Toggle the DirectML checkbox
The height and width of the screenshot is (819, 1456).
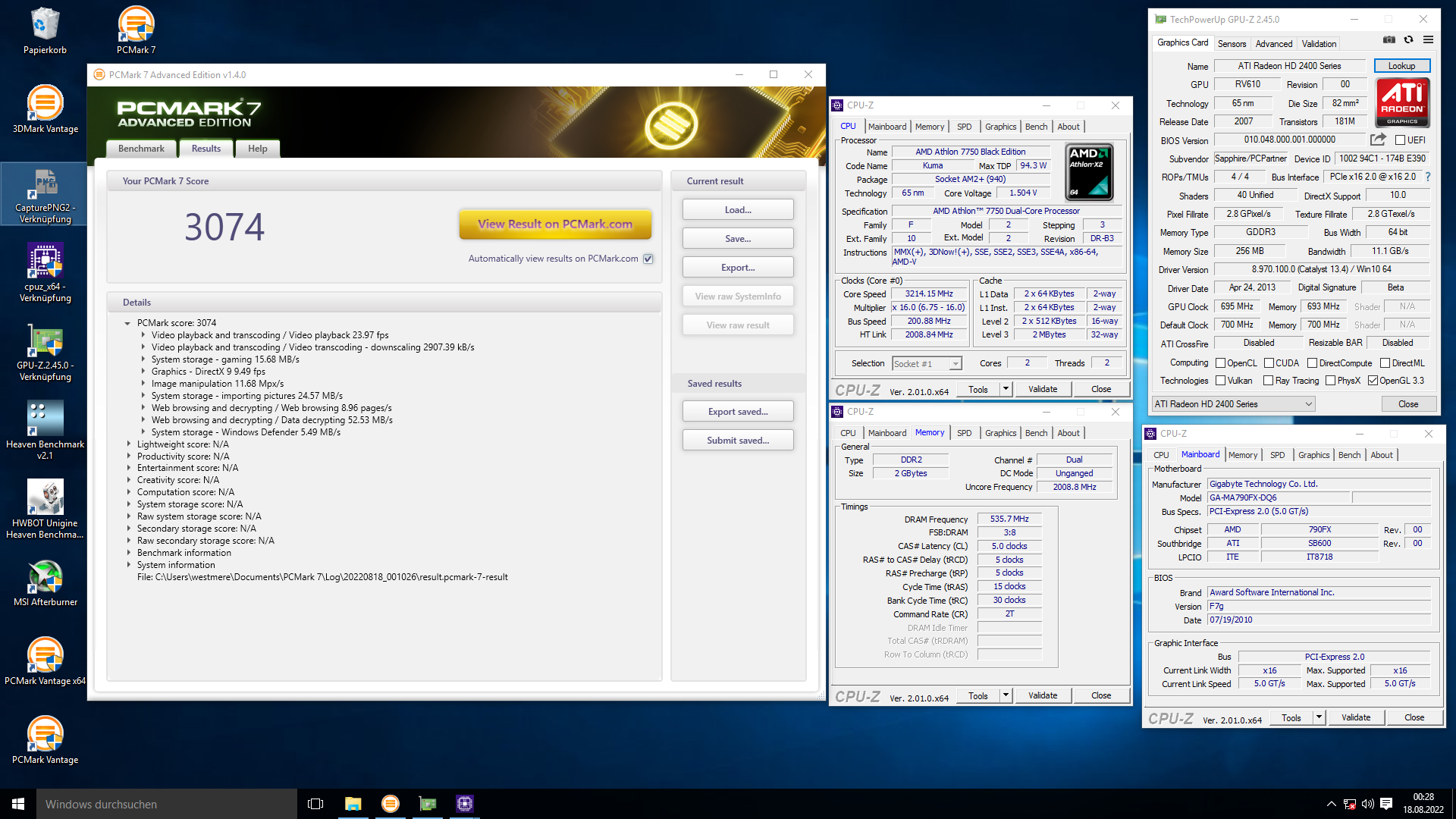pos(1385,363)
